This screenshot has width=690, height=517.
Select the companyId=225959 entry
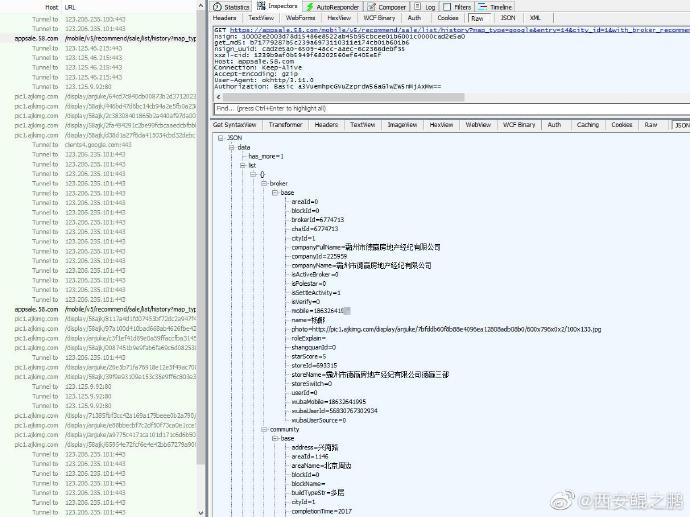coord(319,256)
